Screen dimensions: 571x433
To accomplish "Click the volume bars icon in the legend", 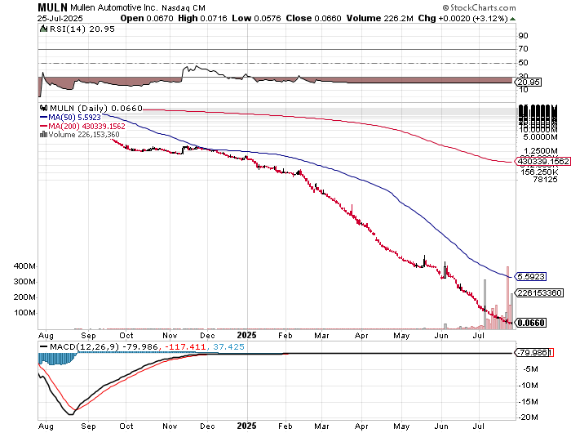I will [x=44, y=134].
